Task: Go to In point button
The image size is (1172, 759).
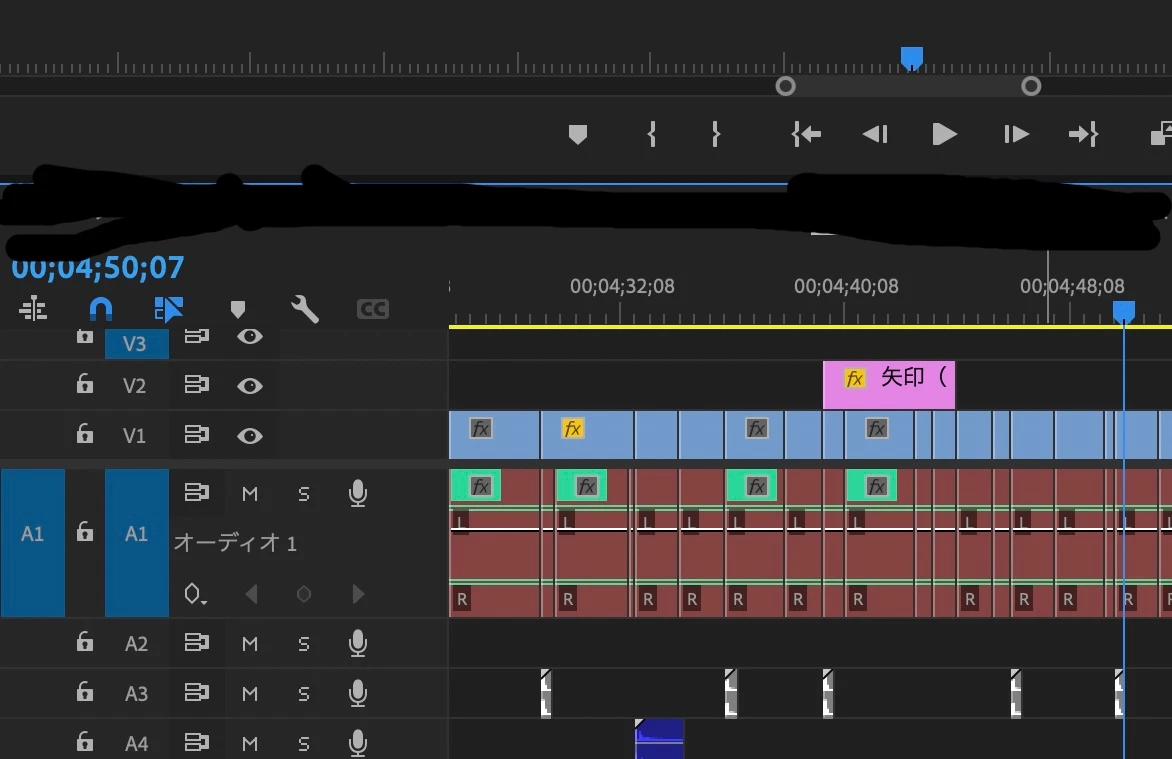Action: tap(806, 135)
